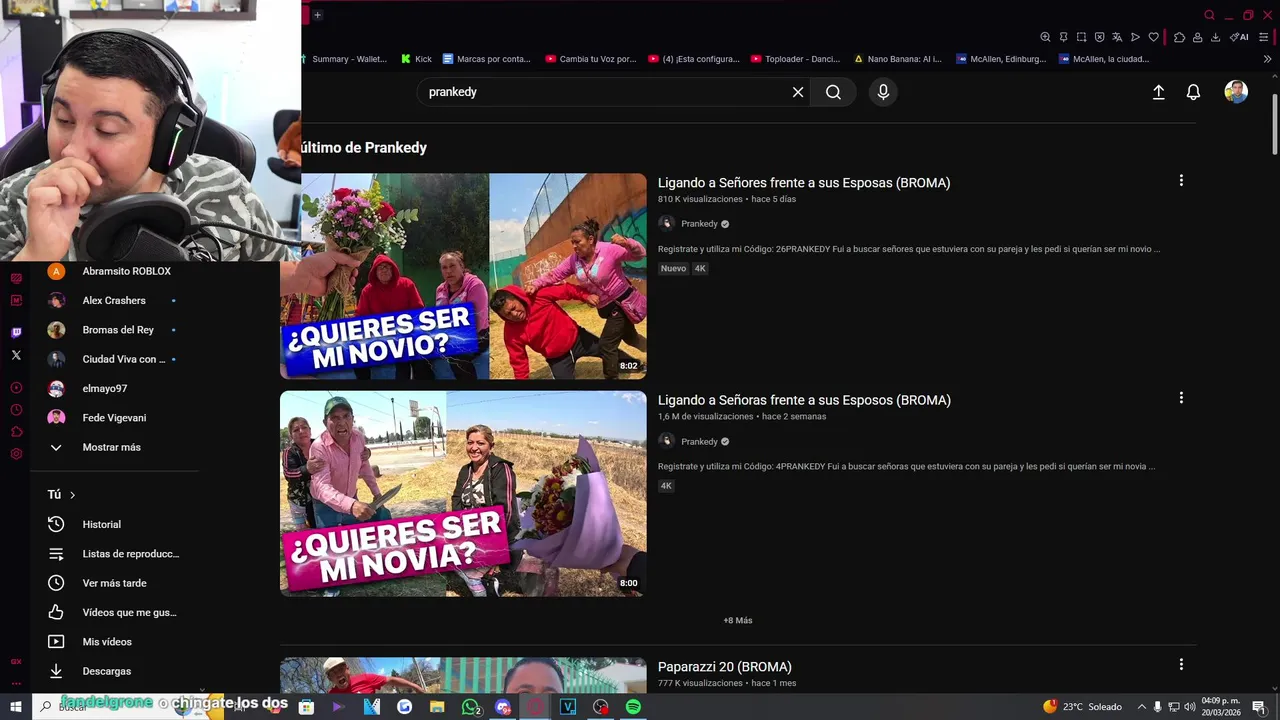Open the translate page icon
Screen dimensions: 1280x720
(1117, 37)
